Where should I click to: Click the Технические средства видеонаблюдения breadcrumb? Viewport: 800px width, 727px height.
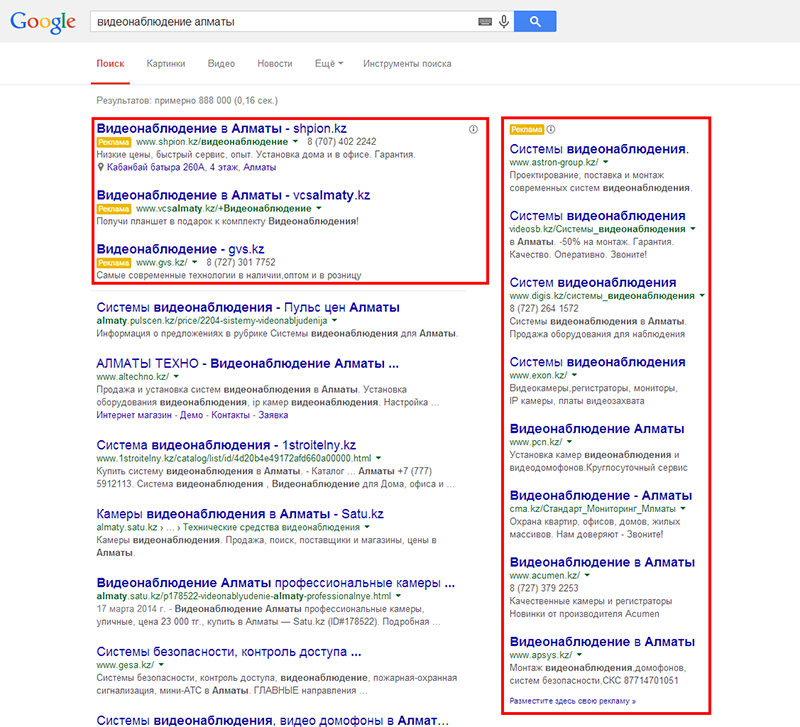271,527
